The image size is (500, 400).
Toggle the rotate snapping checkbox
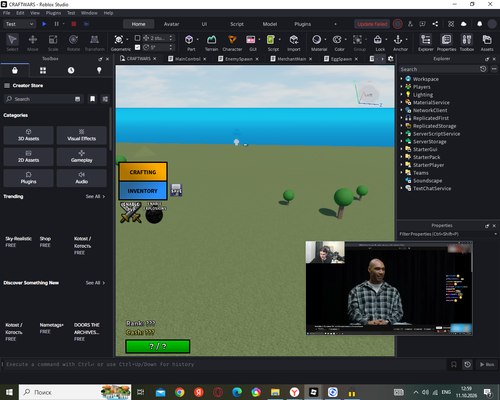click(x=137, y=47)
